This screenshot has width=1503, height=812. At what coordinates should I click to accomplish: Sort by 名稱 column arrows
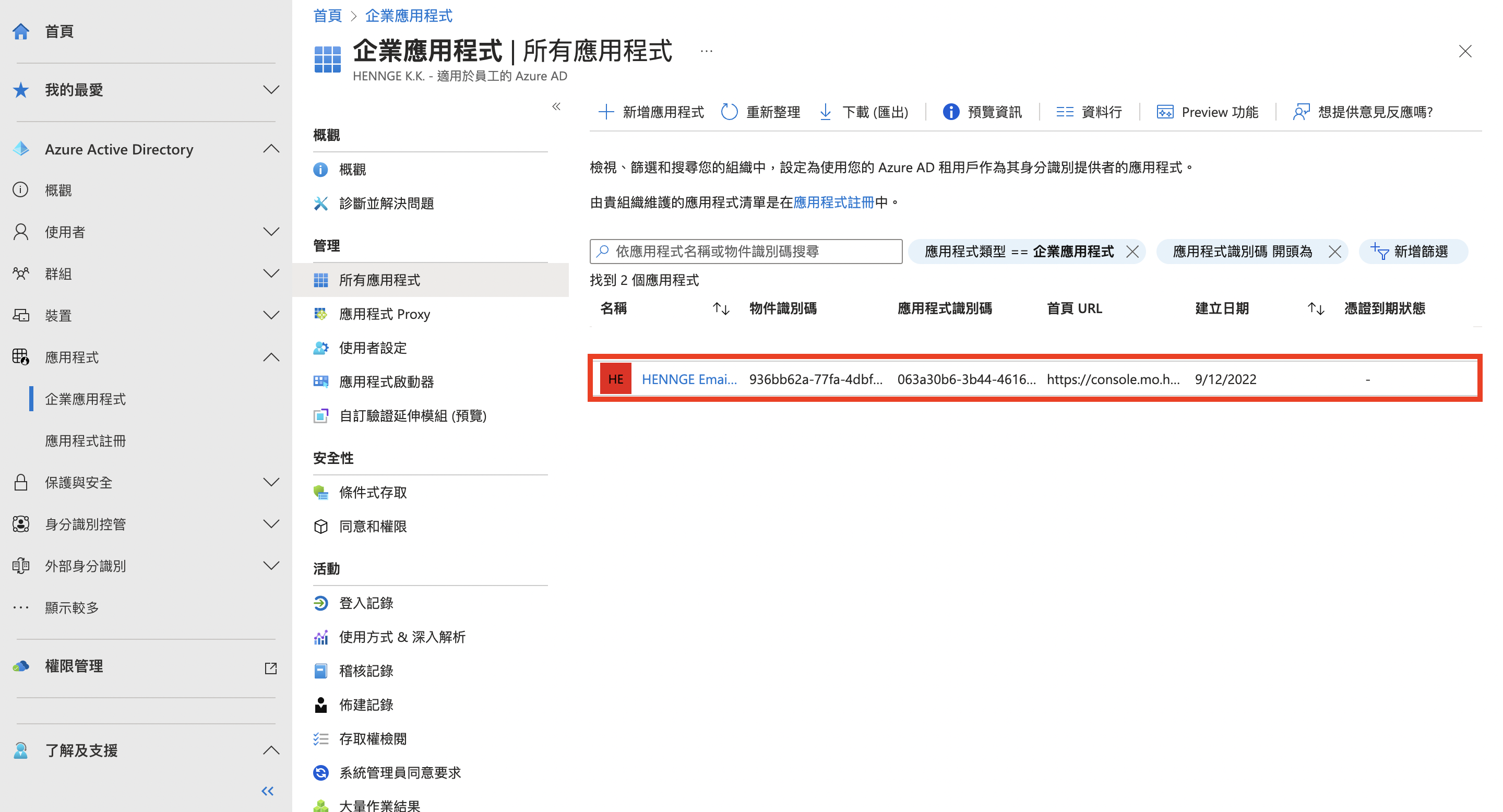click(721, 308)
